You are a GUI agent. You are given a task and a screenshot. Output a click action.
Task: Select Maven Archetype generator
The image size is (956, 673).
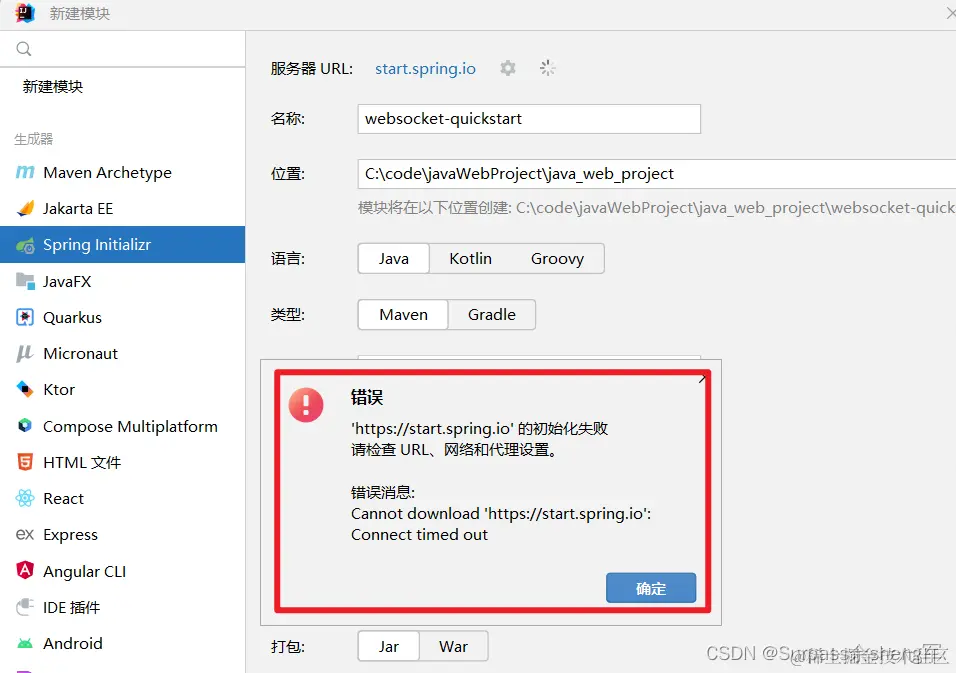[123, 173]
